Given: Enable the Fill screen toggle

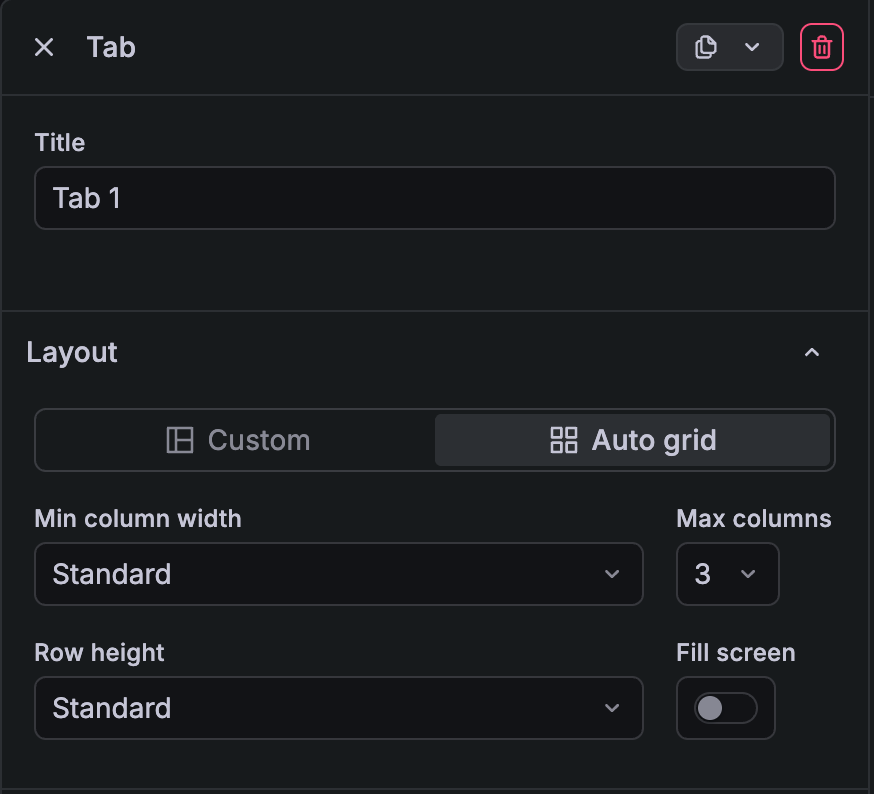Looking at the screenshot, I should [725, 708].
